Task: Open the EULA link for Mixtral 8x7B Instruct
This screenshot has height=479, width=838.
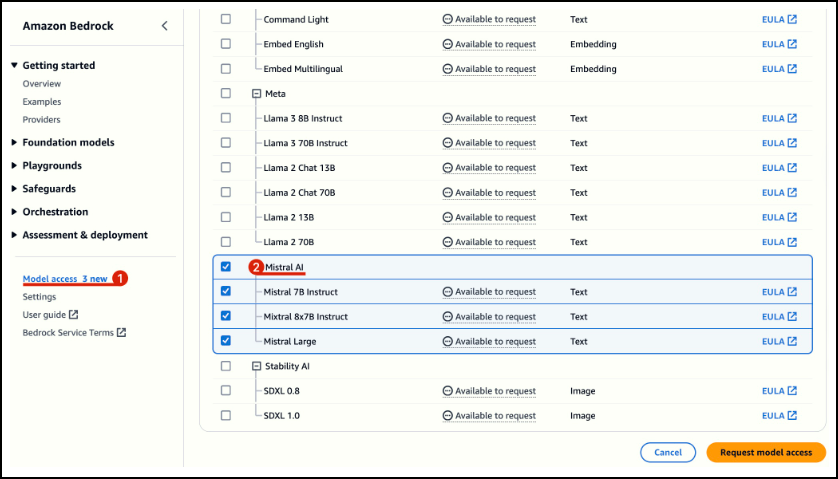Action: (x=779, y=316)
